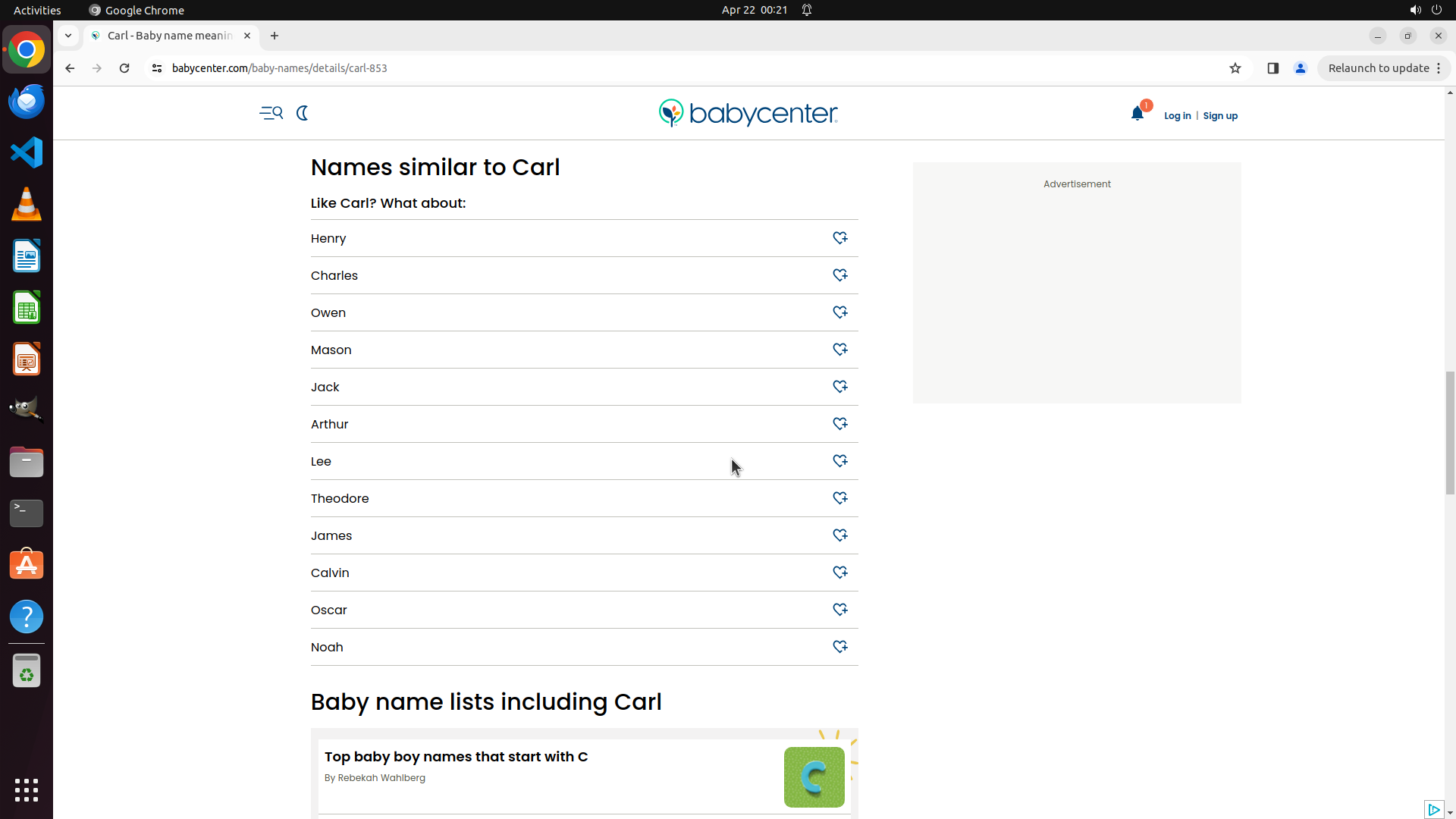Open the menu and search icon
Viewport: 1456px width, 819px height.
point(271,113)
